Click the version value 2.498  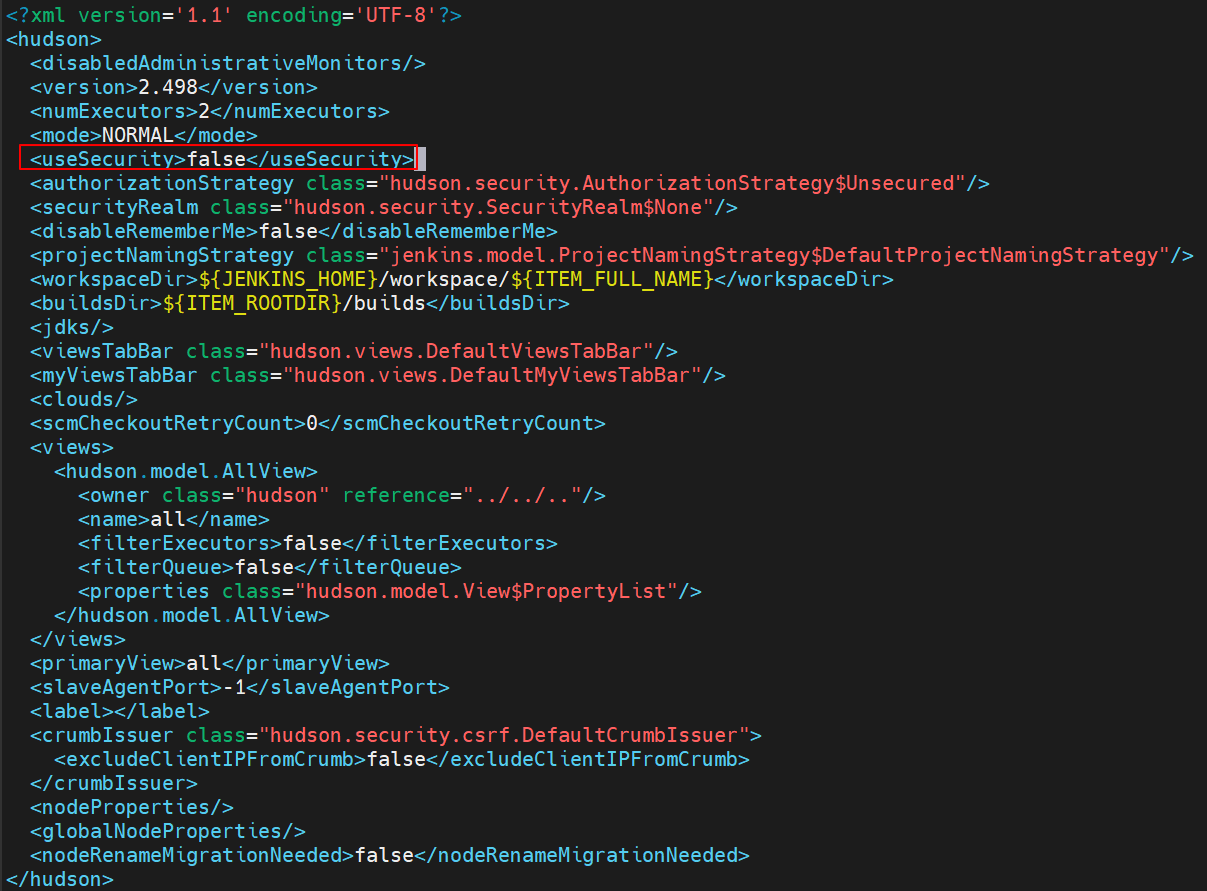(x=168, y=87)
